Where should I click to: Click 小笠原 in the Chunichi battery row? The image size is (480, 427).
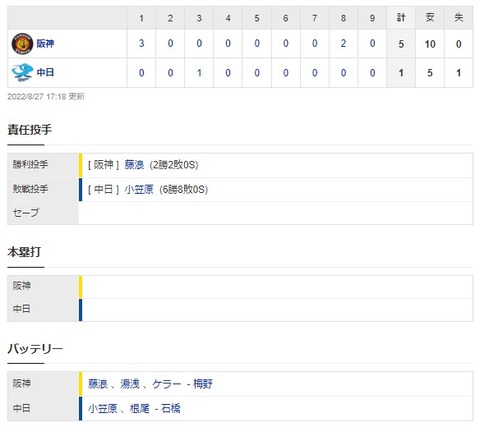[103, 408]
